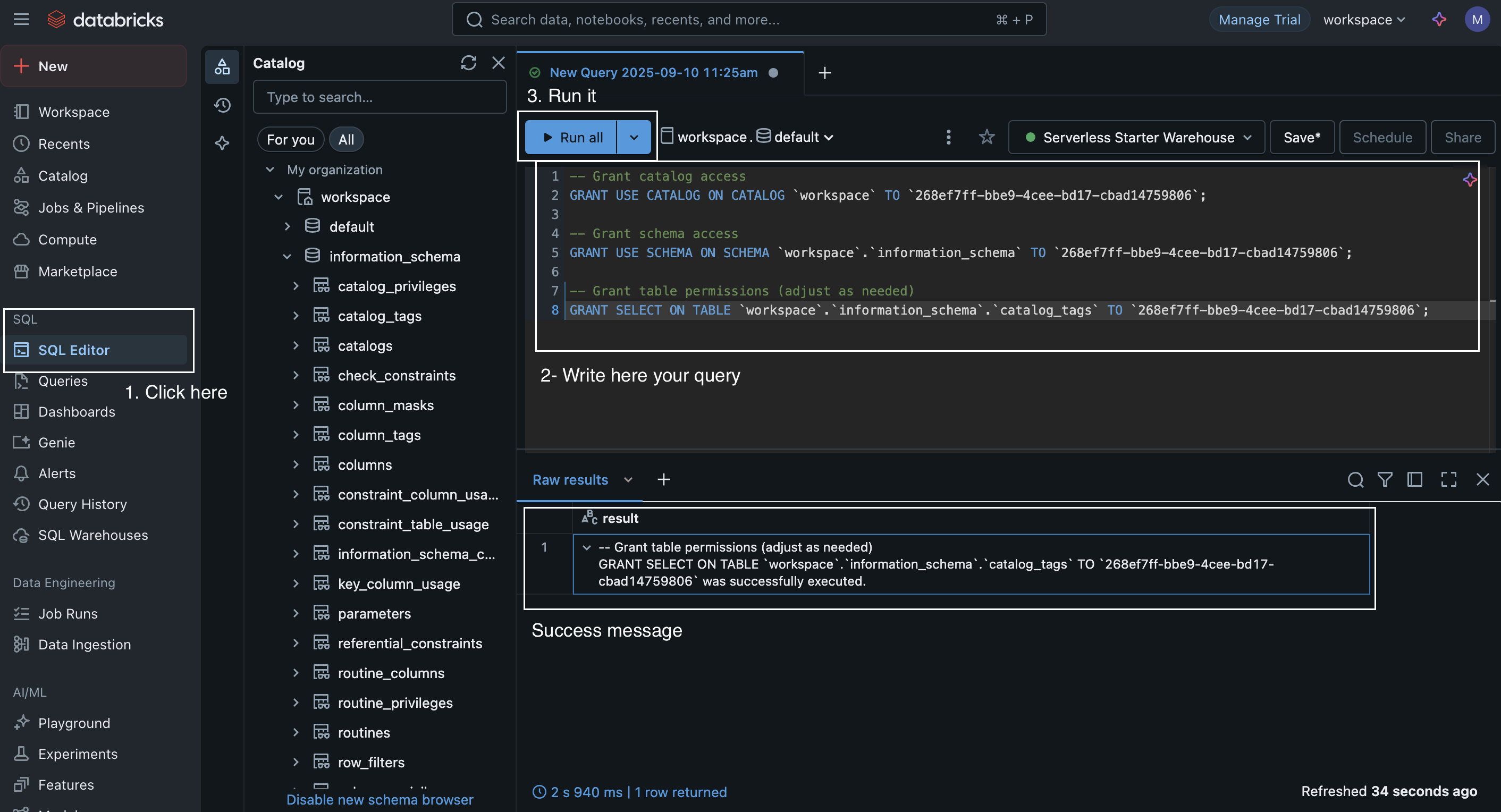Open the workspace.default catalog selector
Image resolution: width=1501 pixels, height=812 pixels.
coord(748,137)
